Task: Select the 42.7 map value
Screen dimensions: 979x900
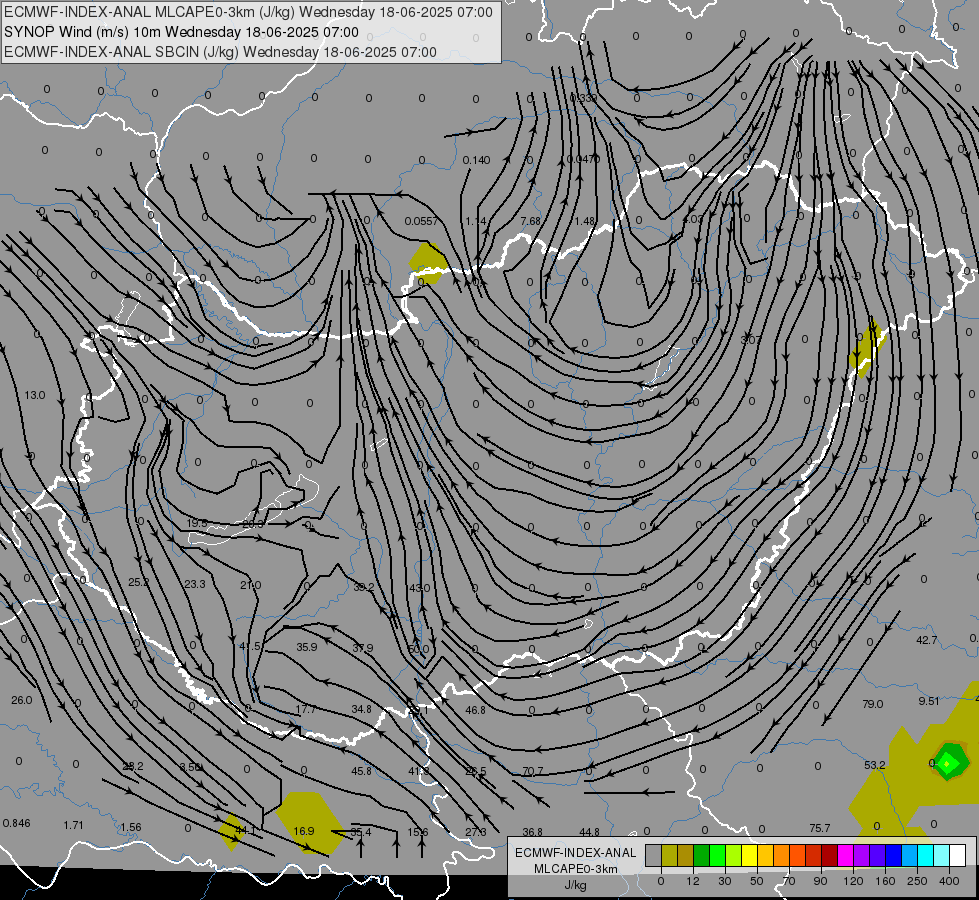Action: coord(927,640)
